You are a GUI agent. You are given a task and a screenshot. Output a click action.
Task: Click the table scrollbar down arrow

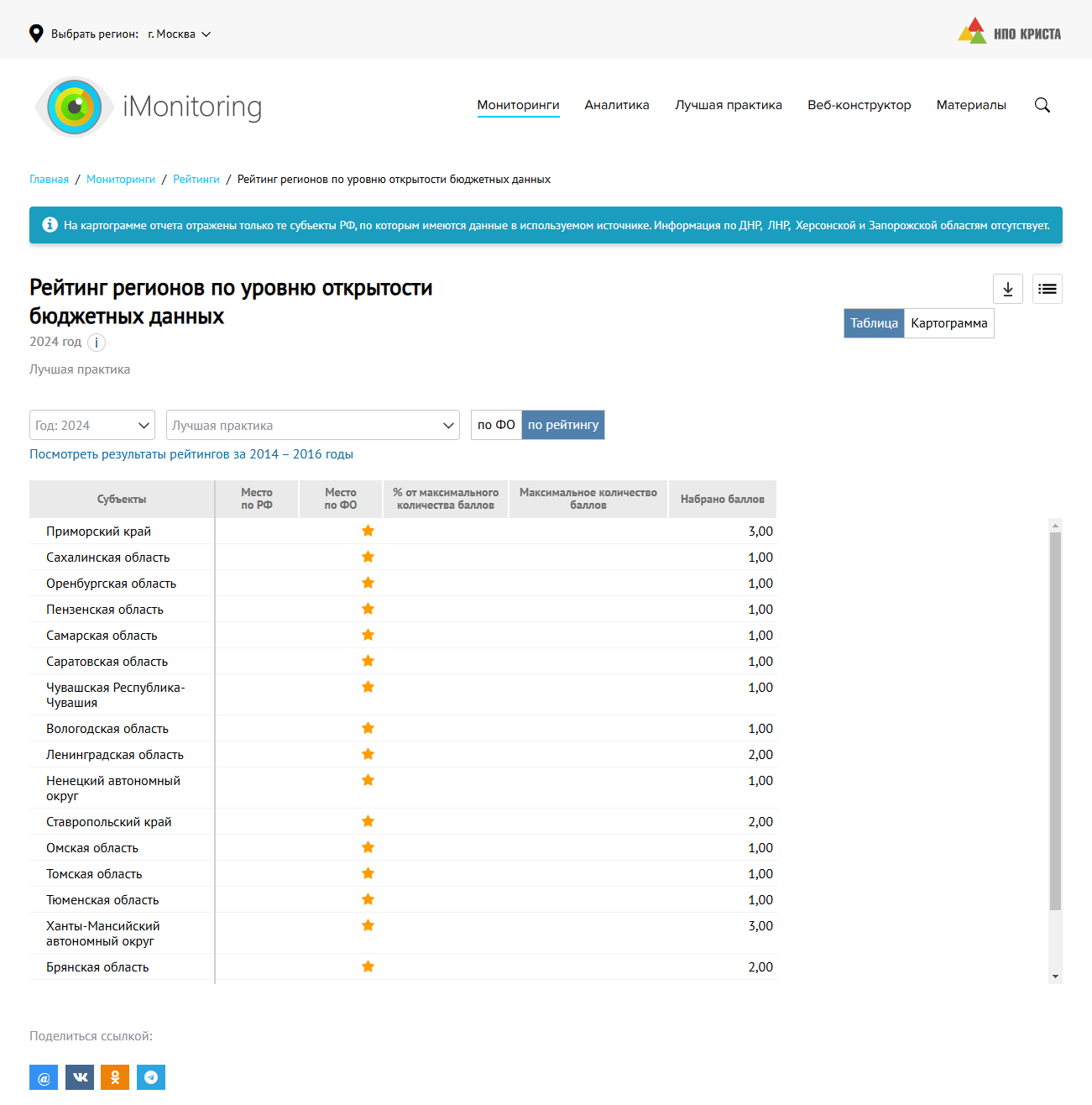pyautogui.click(x=1055, y=977)
